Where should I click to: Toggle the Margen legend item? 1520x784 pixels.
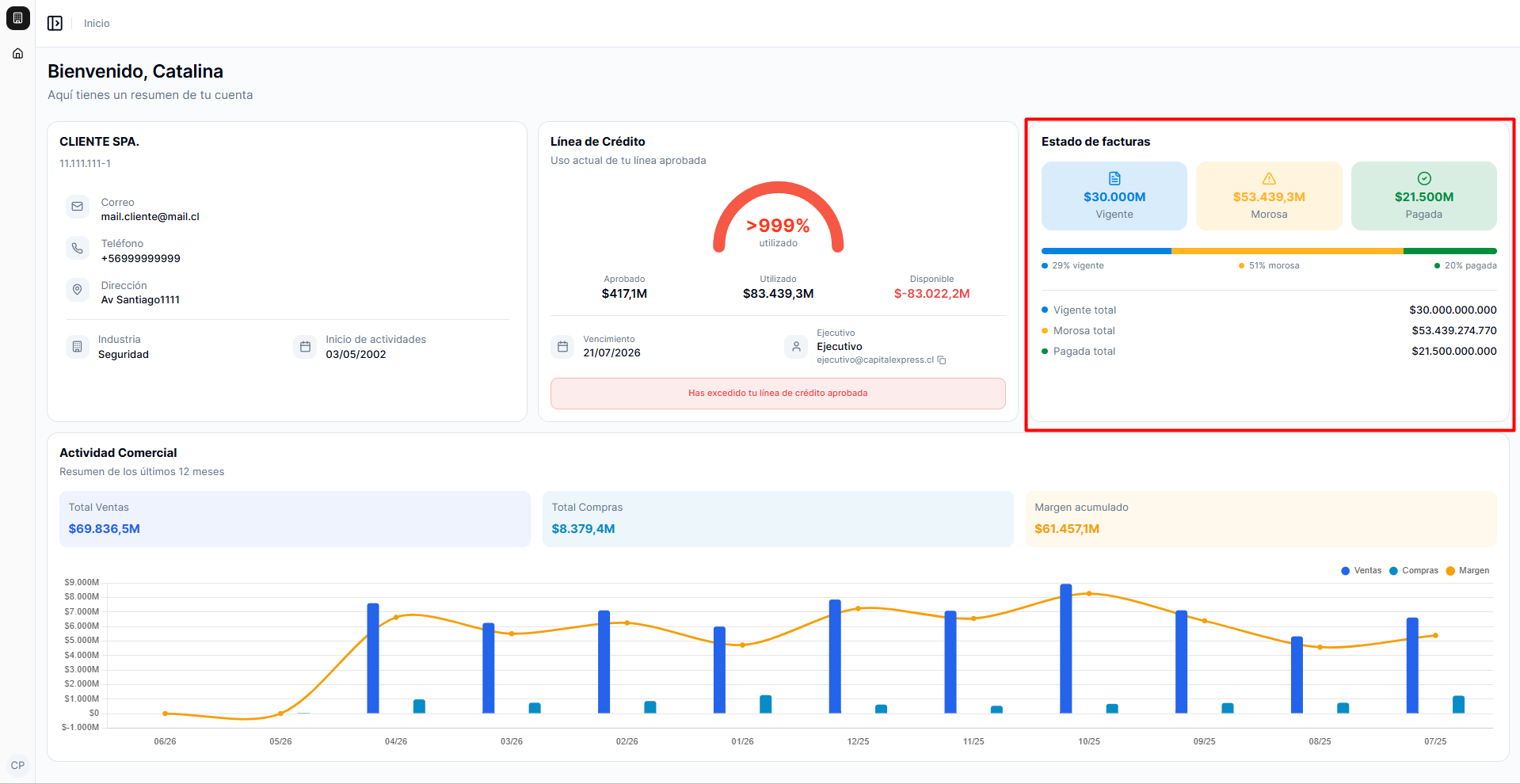point(1468,571)
